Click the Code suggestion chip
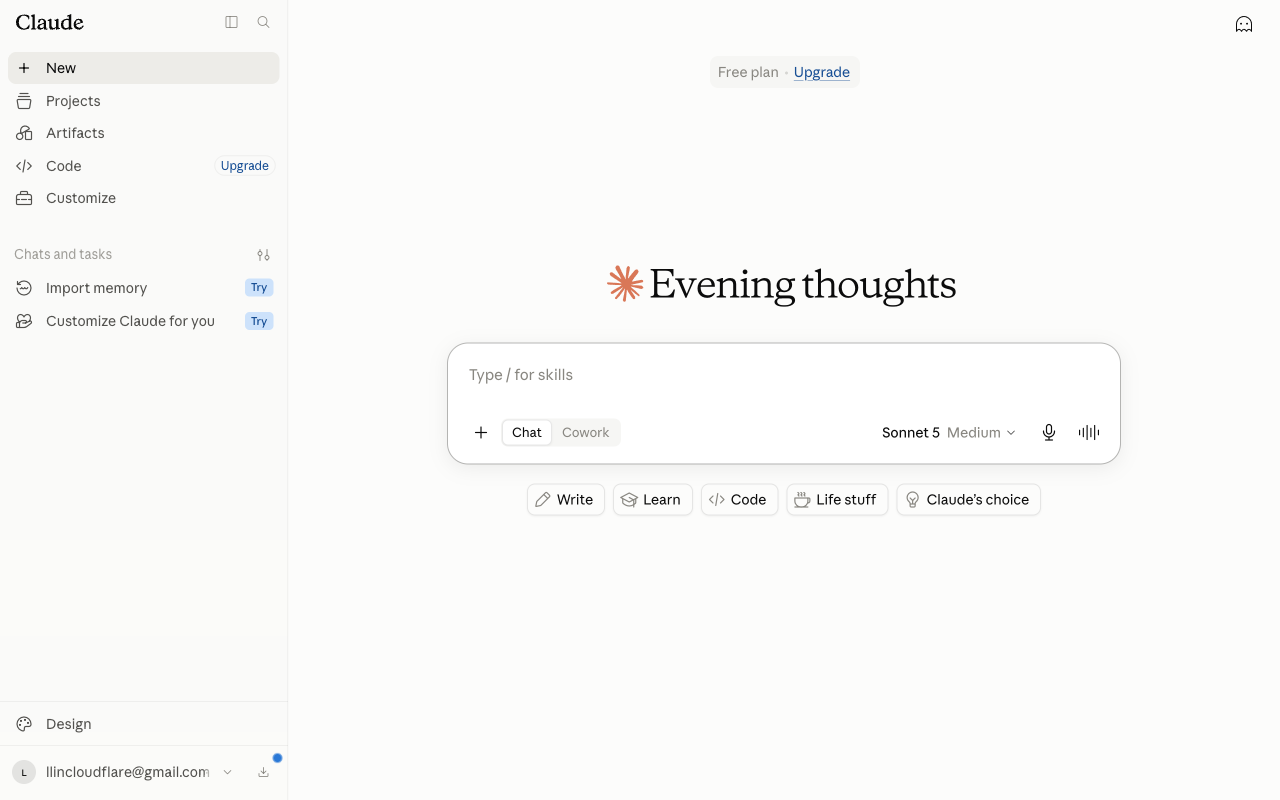Image resolution: width=1280 pixels, height=800 pixels. [740, 500]
